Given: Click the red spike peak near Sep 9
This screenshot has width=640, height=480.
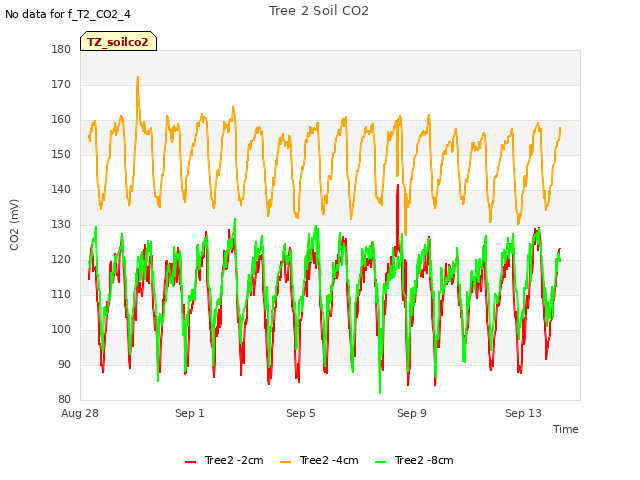Looking at the screenshot, I should tap(398, 185).
